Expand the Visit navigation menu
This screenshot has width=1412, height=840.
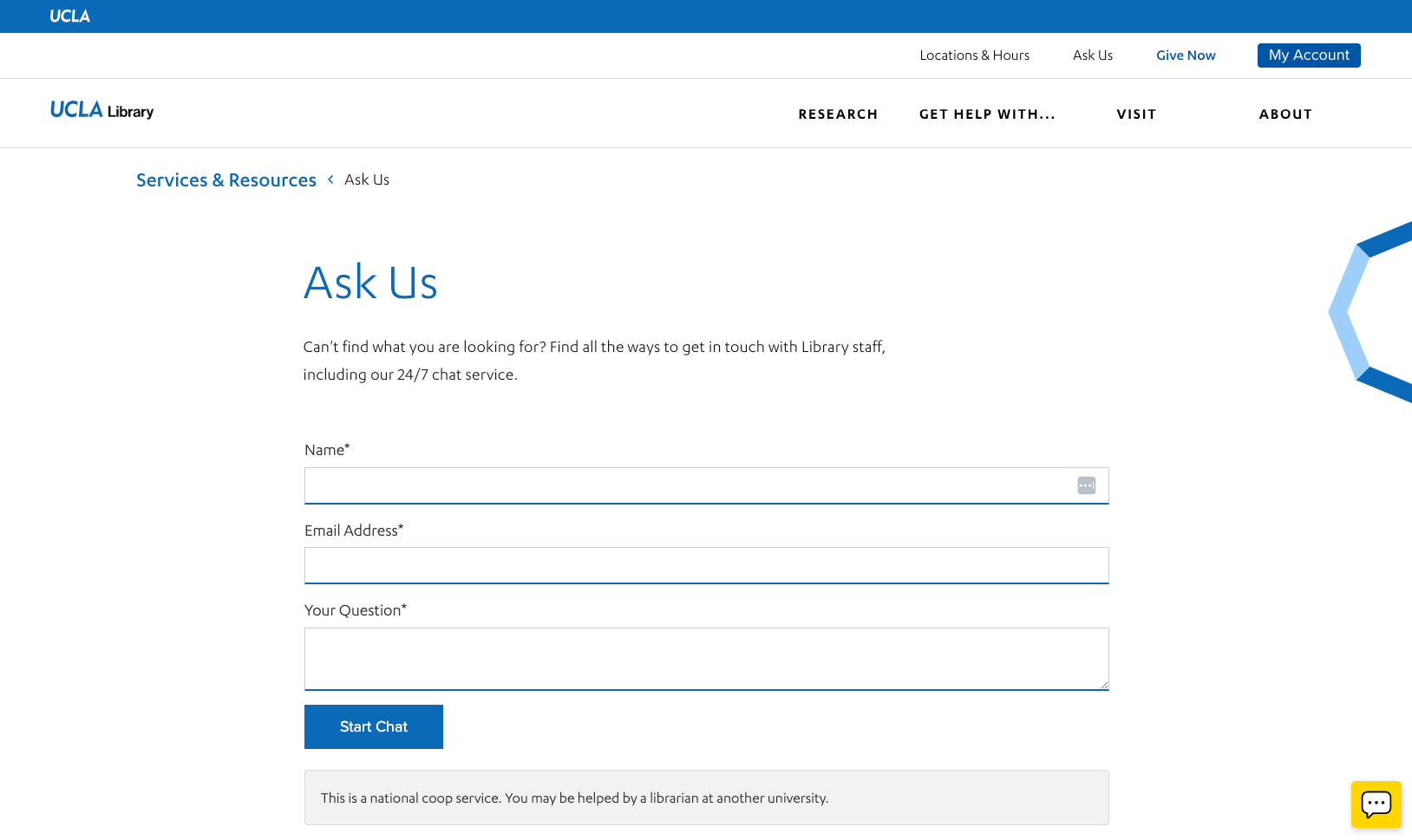[x=1136, y=114]
